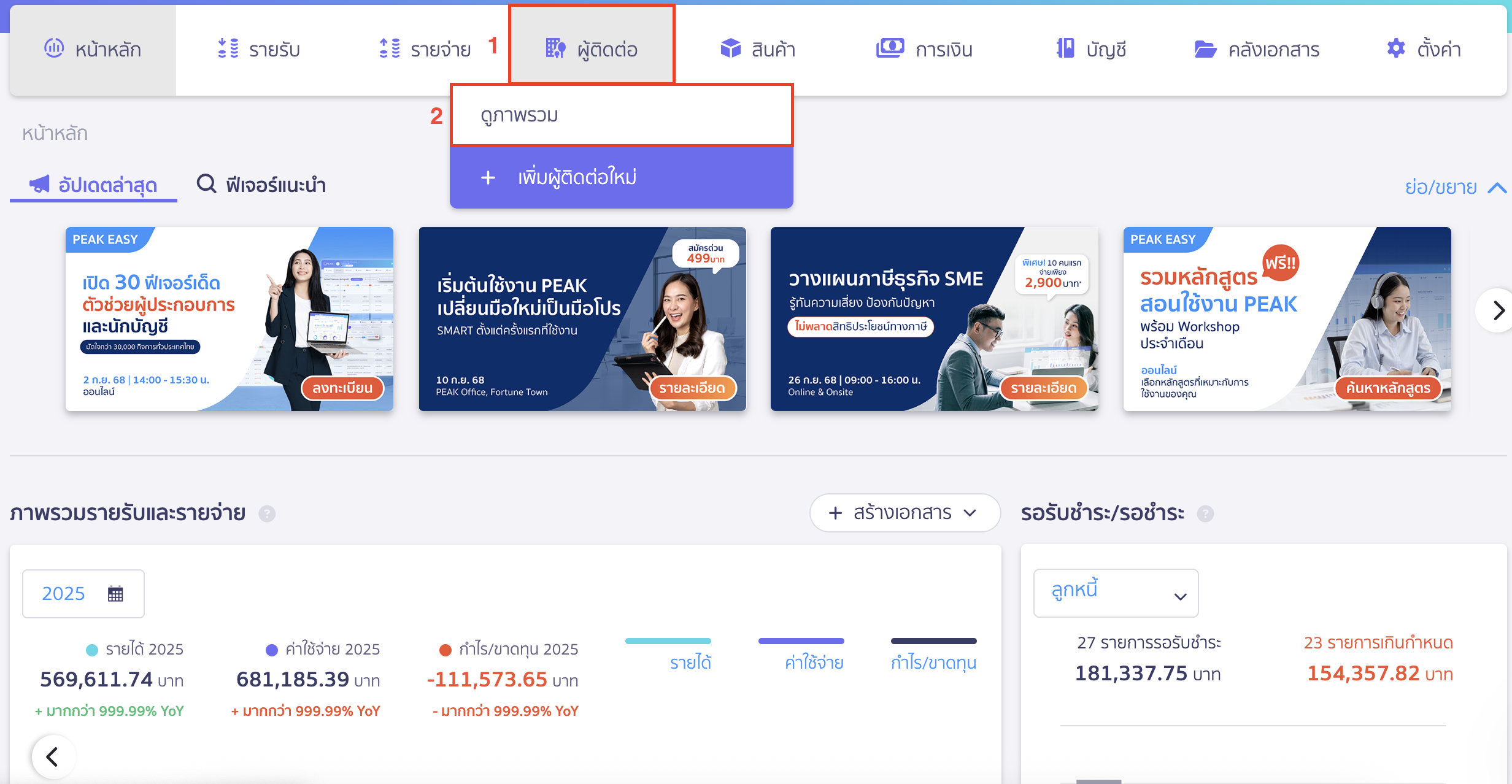The height and width of the screenshot is (784, 1512).
Task: Open the ตั้งค่า settings menu
Action: [x=1424, y=49]
